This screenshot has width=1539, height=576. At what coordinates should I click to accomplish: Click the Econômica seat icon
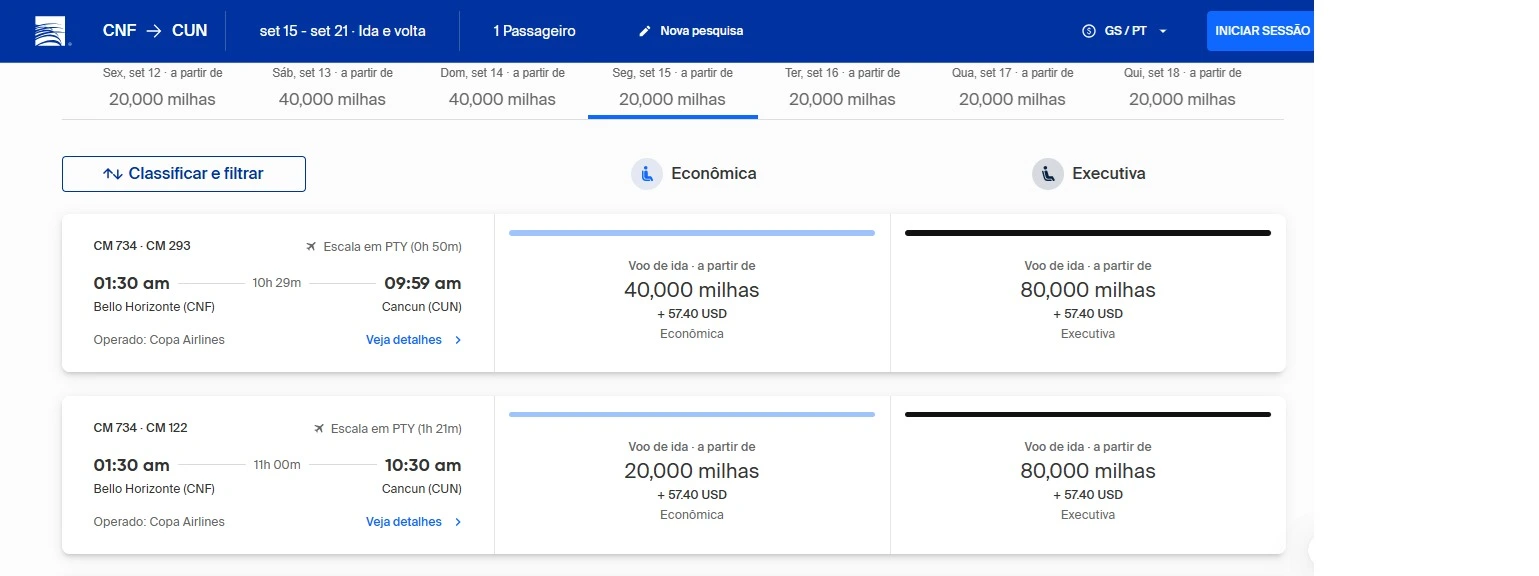coord(647,174)
